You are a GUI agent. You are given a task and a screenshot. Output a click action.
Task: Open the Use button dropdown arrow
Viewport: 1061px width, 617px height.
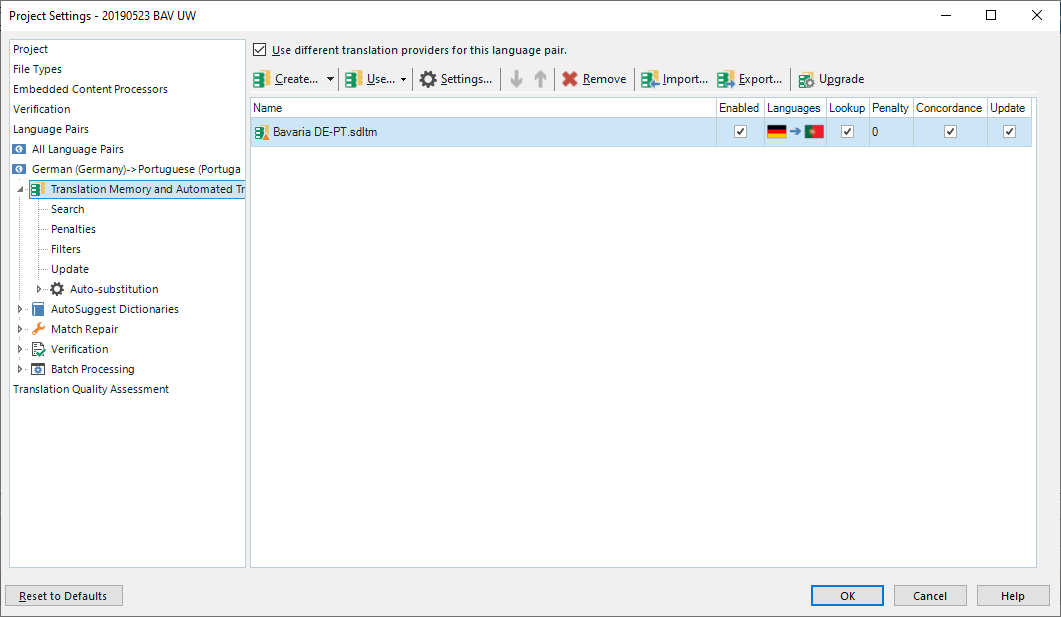pos(403,79)
